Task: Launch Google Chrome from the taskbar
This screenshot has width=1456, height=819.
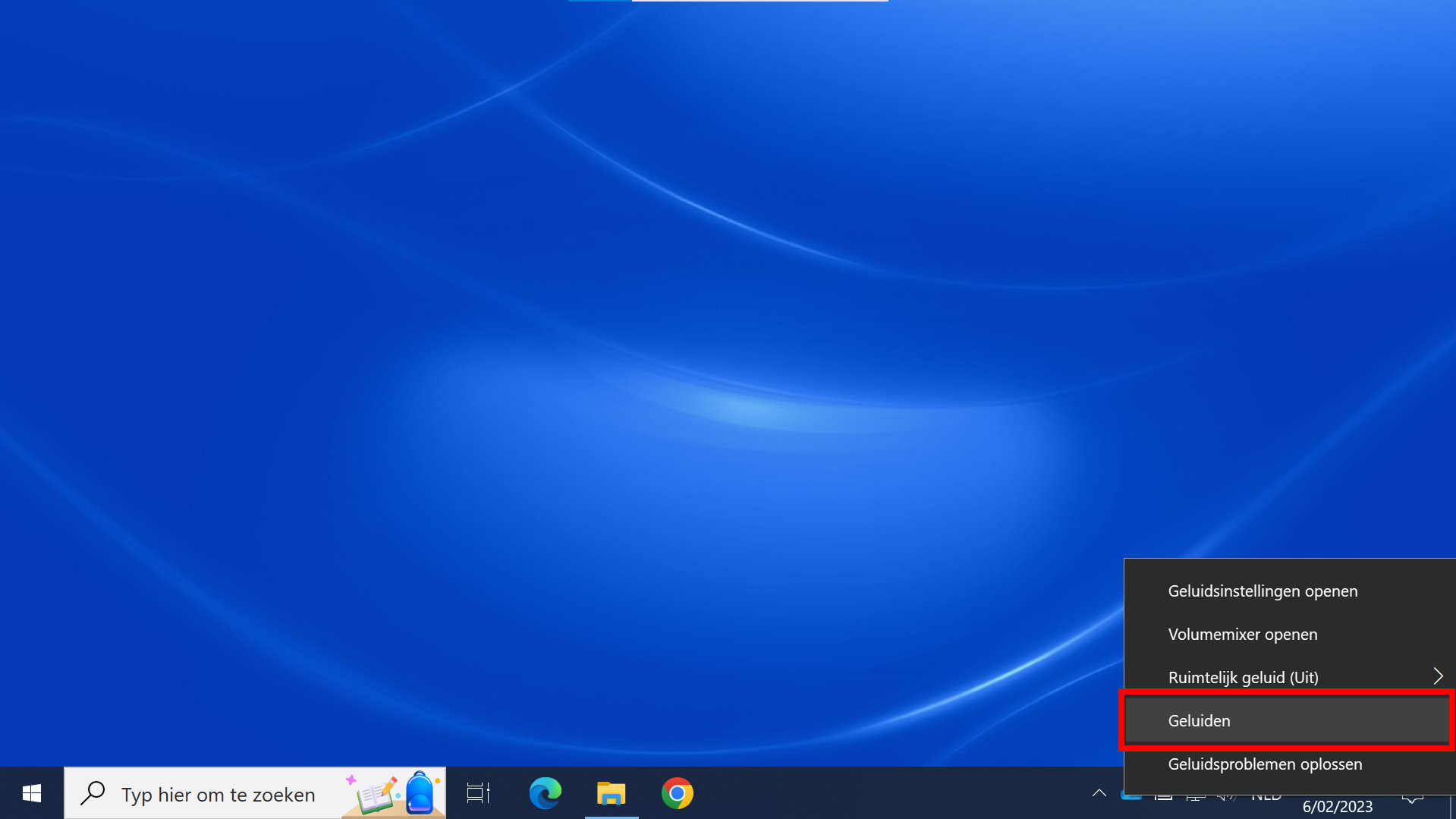Action: [677, 794]
